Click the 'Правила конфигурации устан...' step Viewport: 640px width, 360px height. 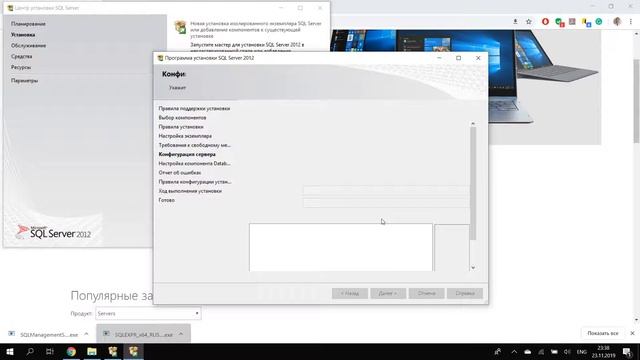[x=195, y=182]
